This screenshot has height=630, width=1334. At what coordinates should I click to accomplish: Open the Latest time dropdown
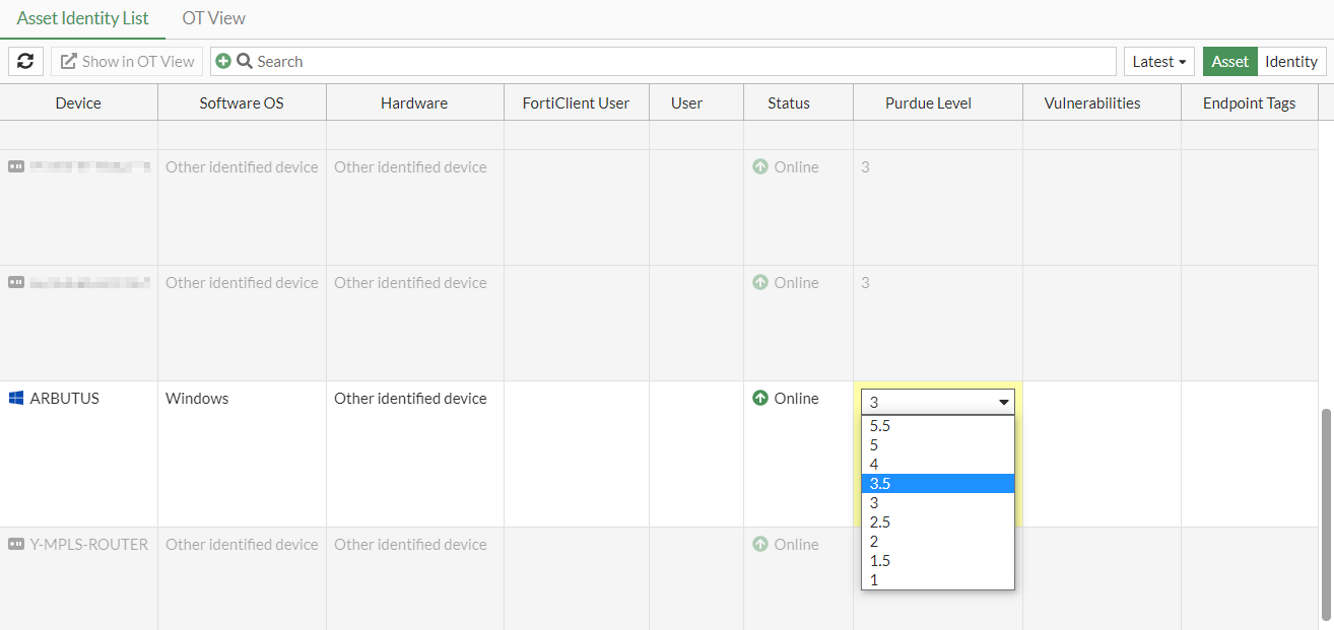pos(1159,61)
